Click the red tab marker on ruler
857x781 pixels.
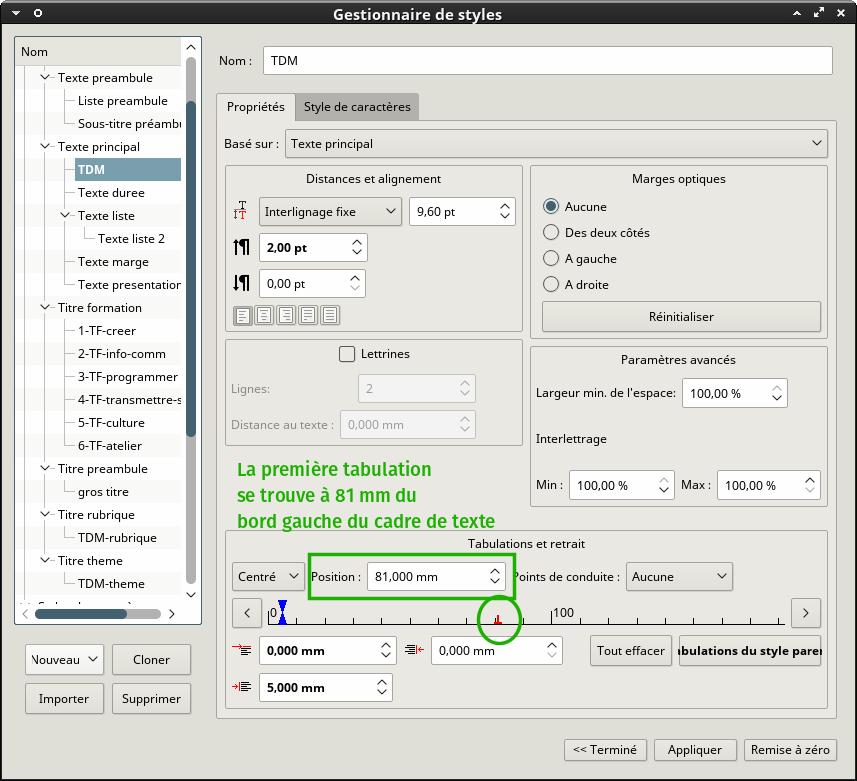(498, 620)
